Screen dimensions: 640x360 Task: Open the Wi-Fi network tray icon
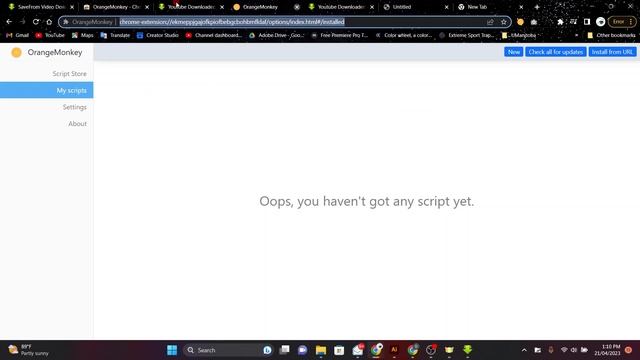point(564,350)
